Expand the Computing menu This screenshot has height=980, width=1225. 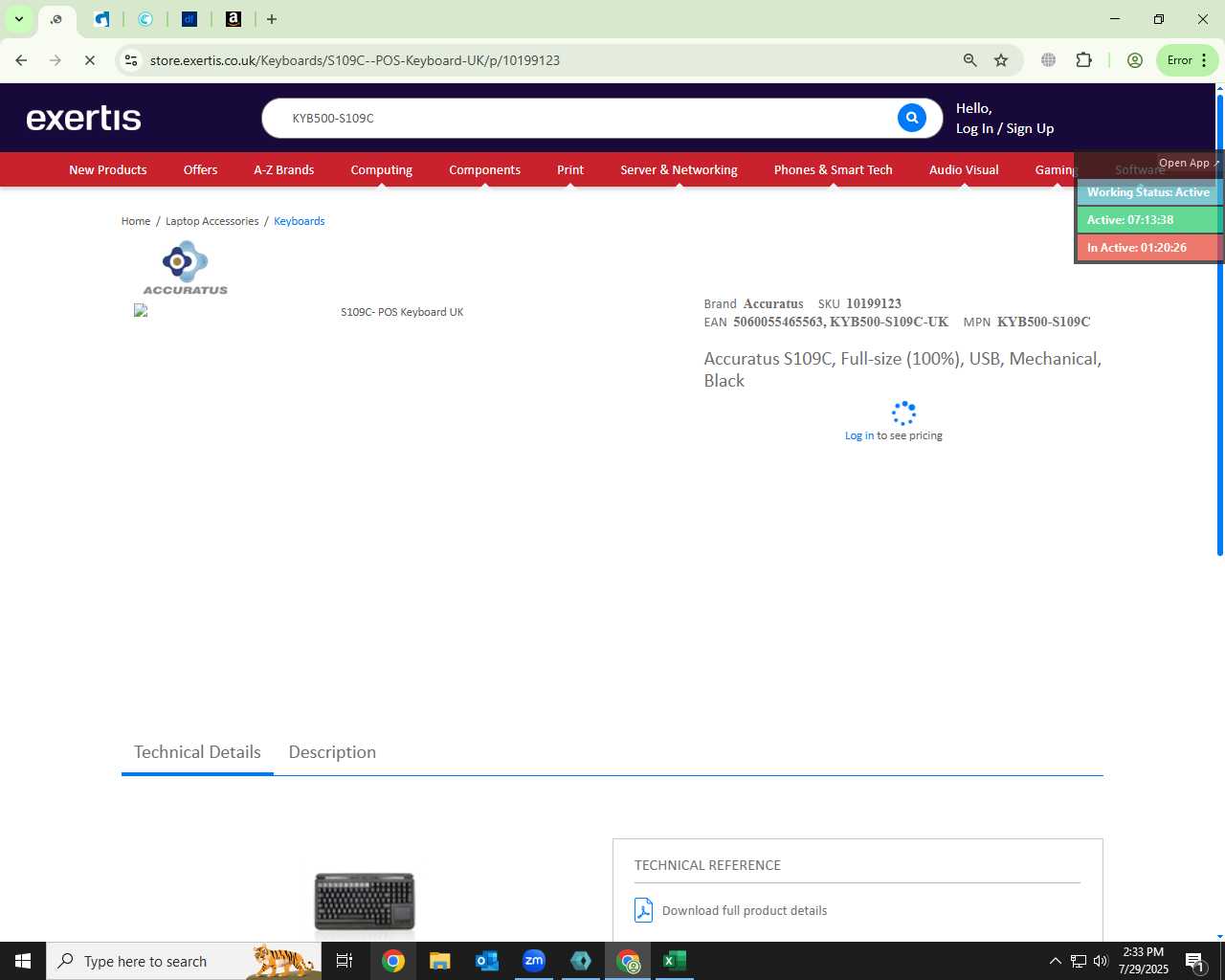[x=382, y=169]
